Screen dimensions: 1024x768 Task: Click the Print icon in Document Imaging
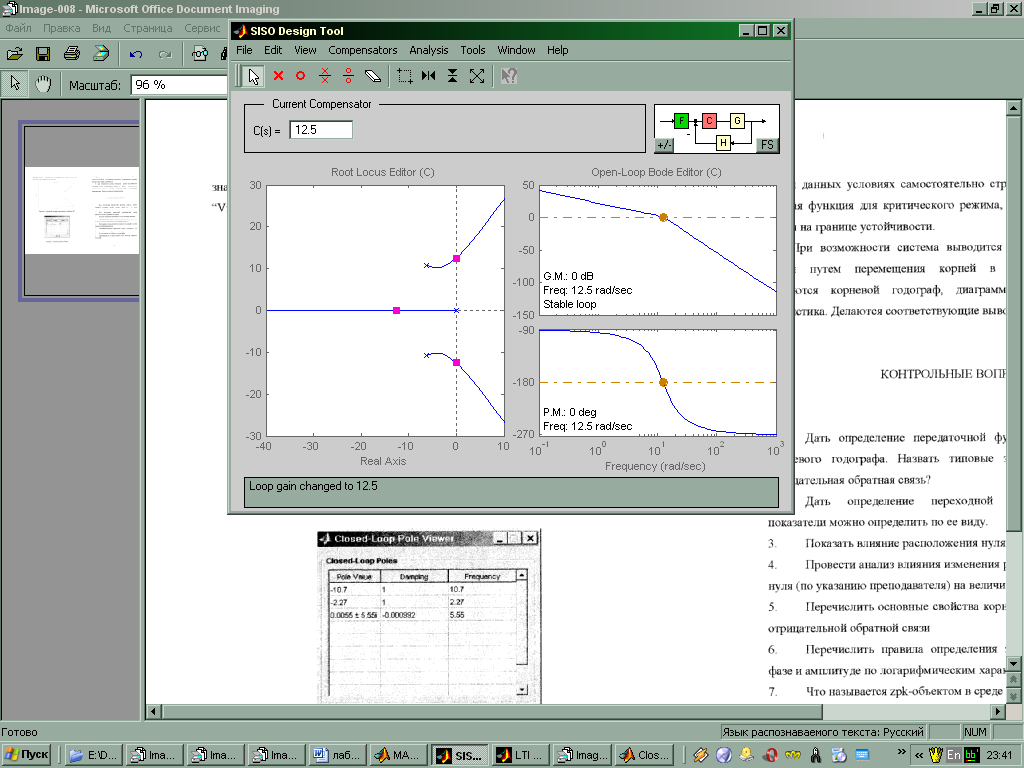click(x=72, y=54)
